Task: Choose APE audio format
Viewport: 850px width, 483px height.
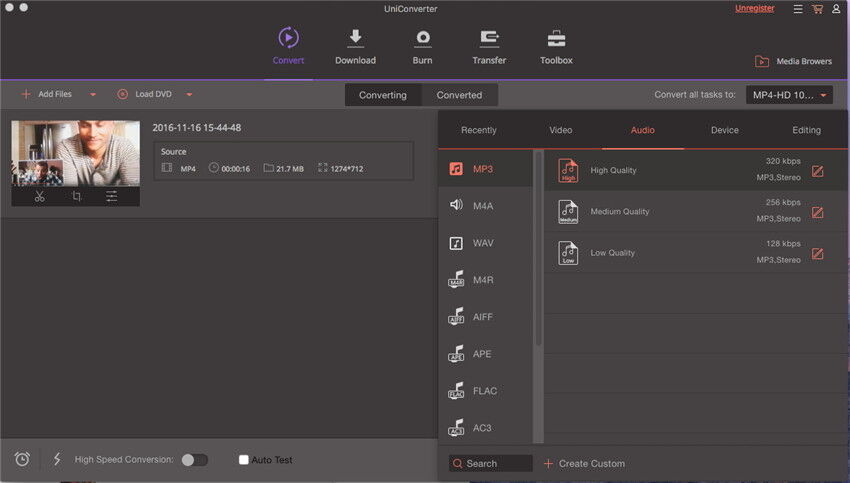Action: [x=486, y=353]
